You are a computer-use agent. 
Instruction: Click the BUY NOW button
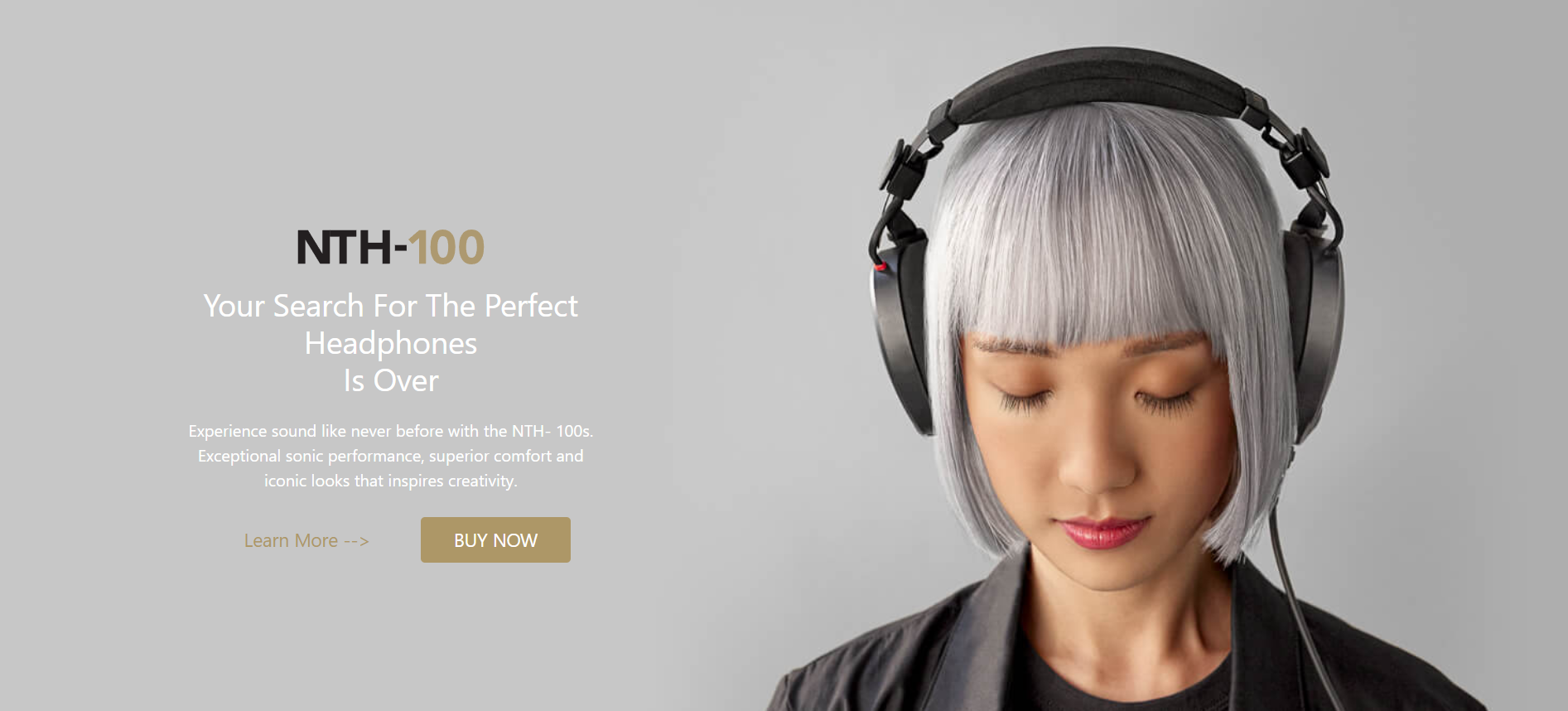click(495, 539)
